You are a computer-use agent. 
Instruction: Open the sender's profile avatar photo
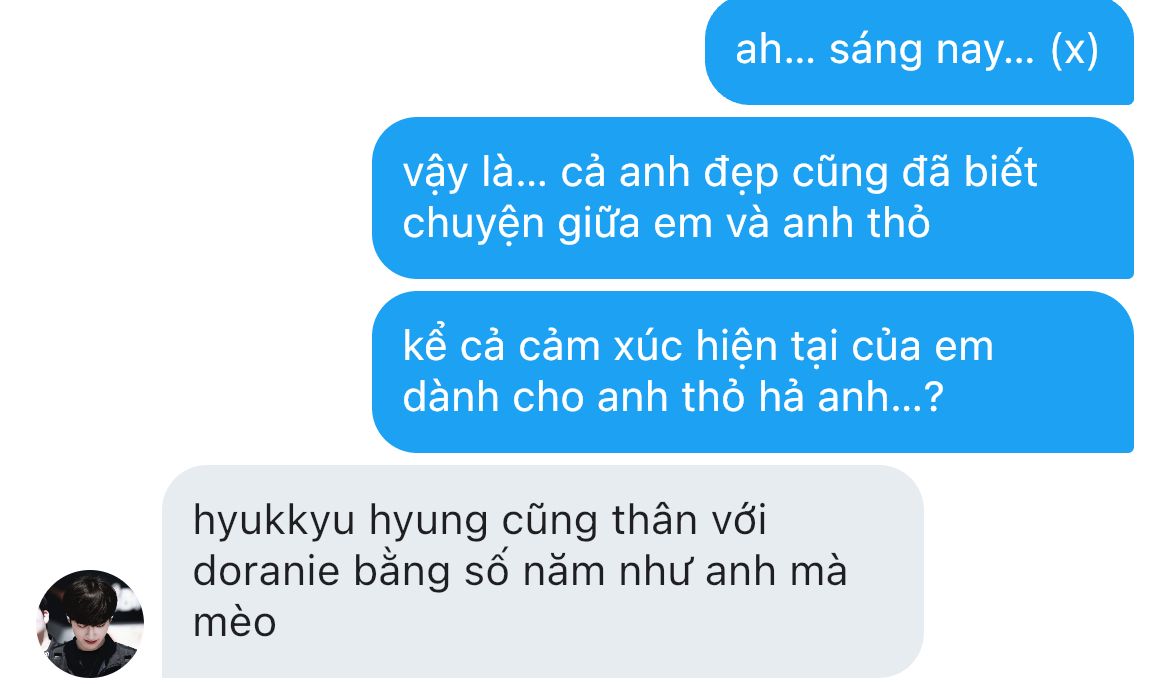[x=90, y=624]
